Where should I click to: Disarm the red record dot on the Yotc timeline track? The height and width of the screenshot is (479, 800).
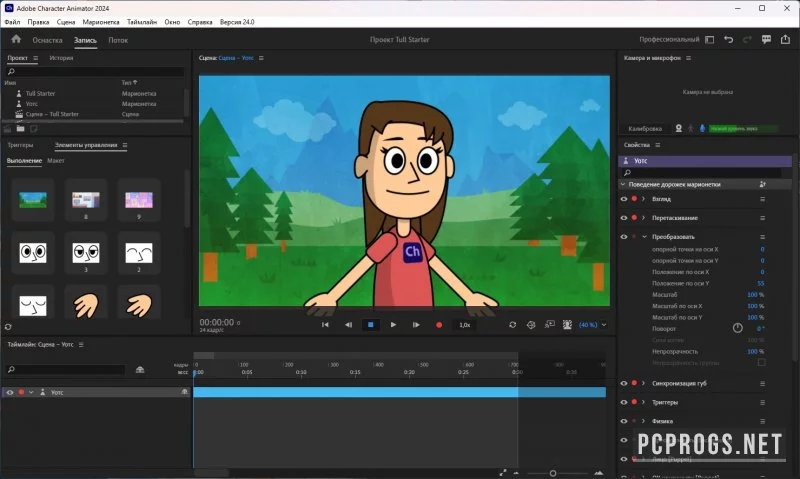coord(21,392)
